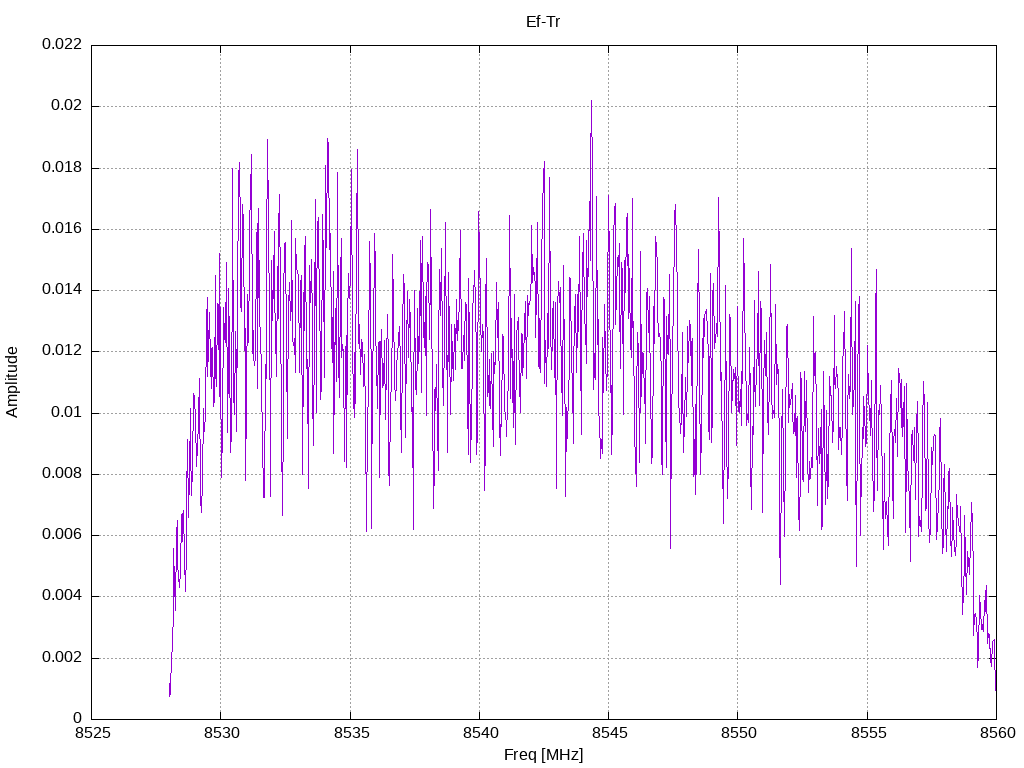Click the y-axis tick label 0.006

click(62, 535)
